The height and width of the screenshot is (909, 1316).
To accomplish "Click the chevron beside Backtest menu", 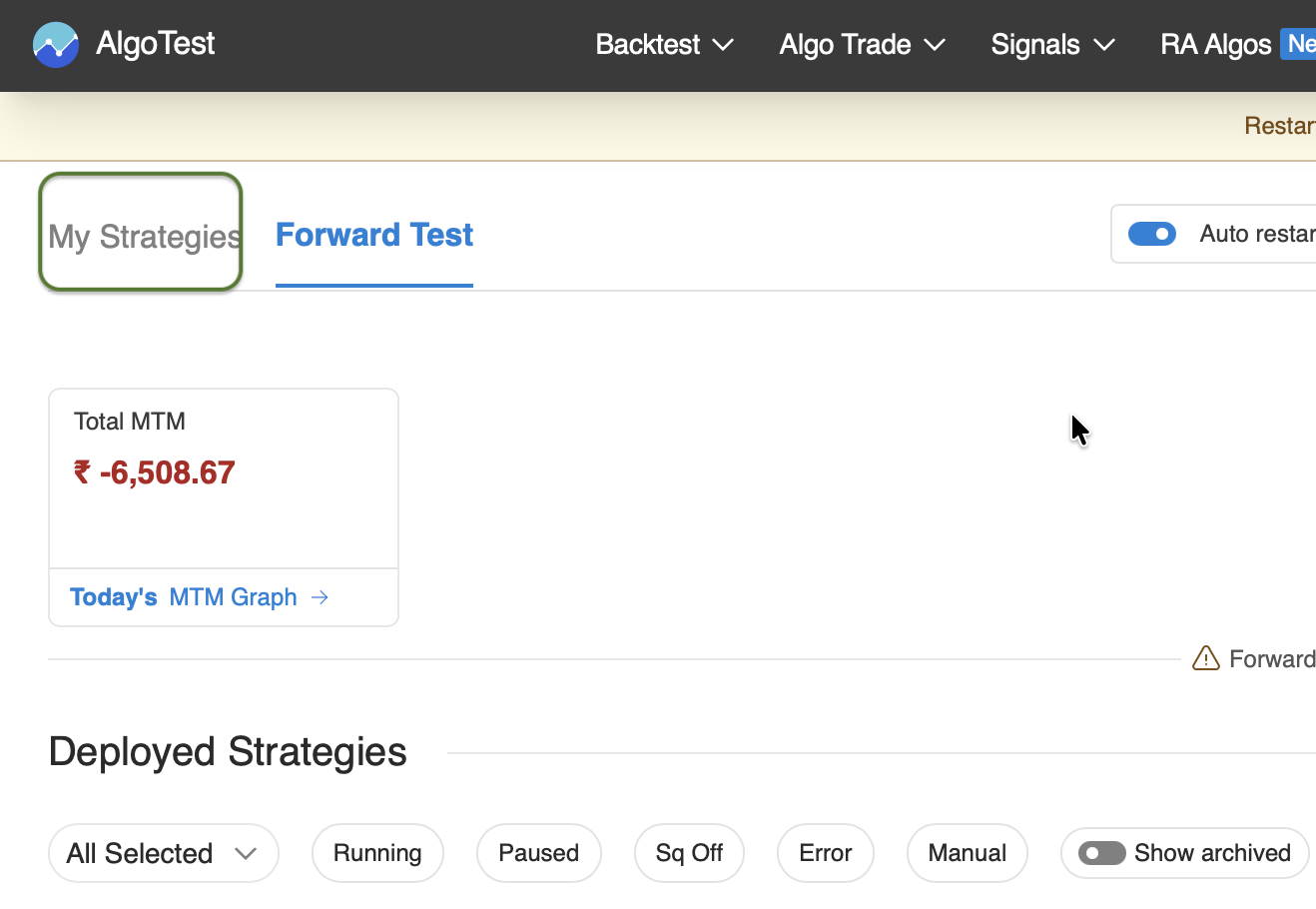I will tap(723, 44).
